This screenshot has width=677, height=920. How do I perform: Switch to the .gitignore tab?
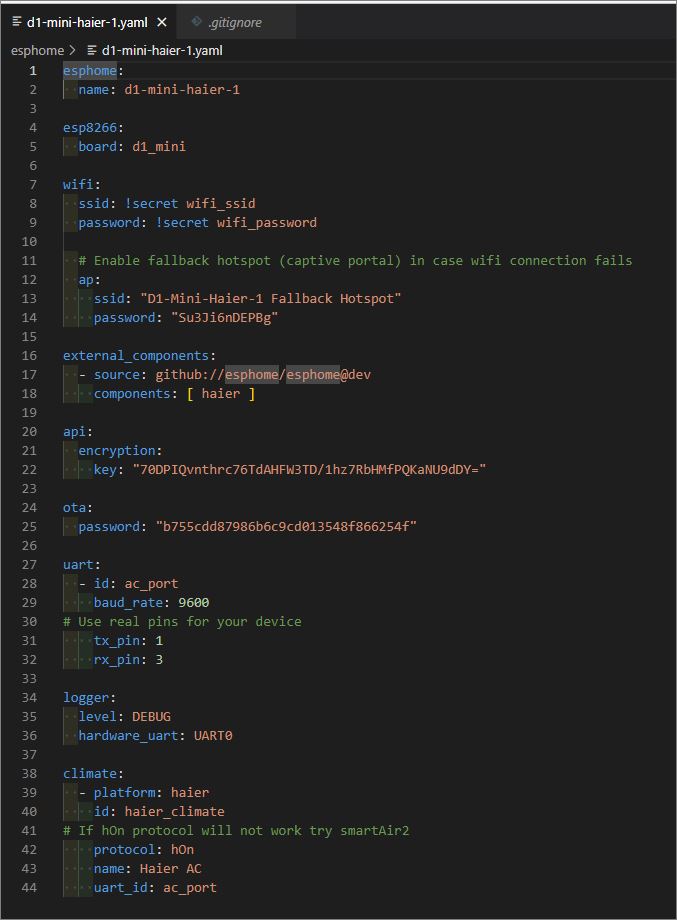pyautogui.click(x=234, y=22)
